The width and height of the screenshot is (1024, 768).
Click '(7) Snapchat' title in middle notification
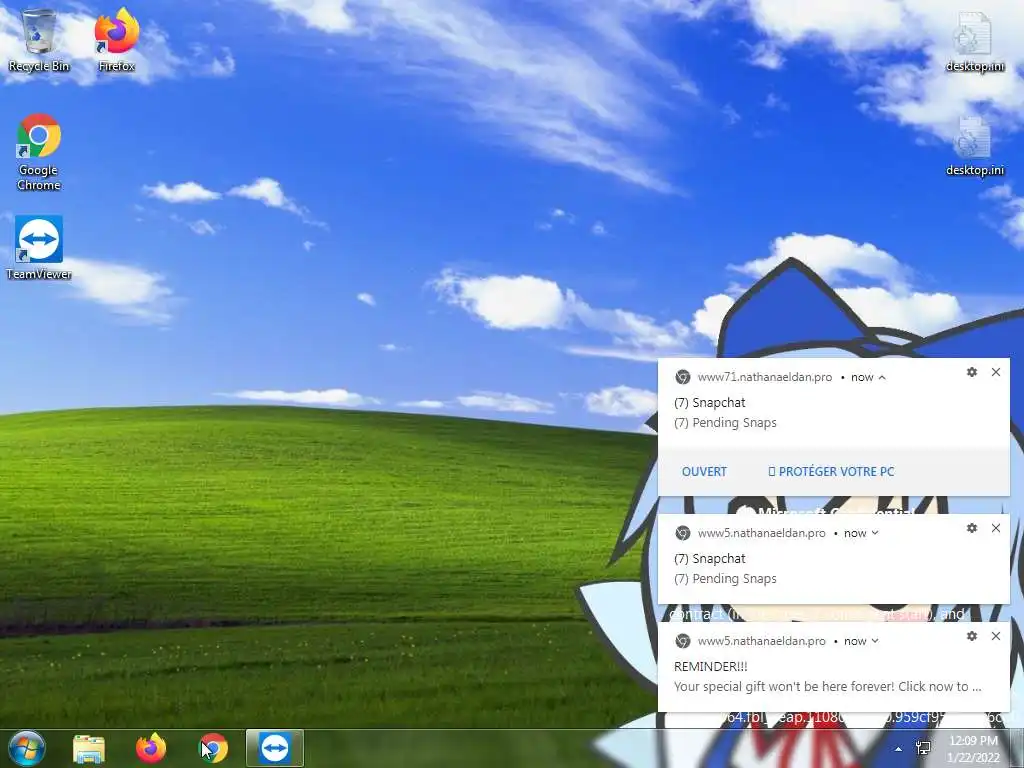coord(709,558)
